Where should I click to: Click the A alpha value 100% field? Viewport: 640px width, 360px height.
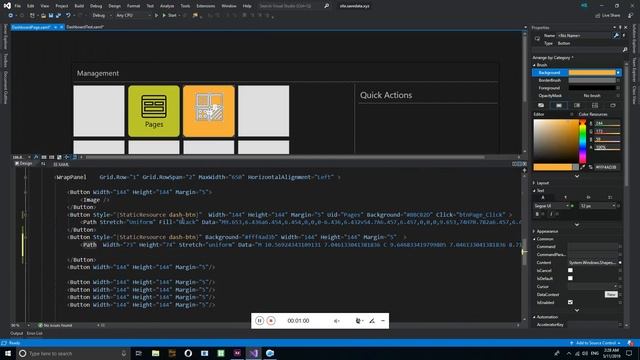pos(607,147)
